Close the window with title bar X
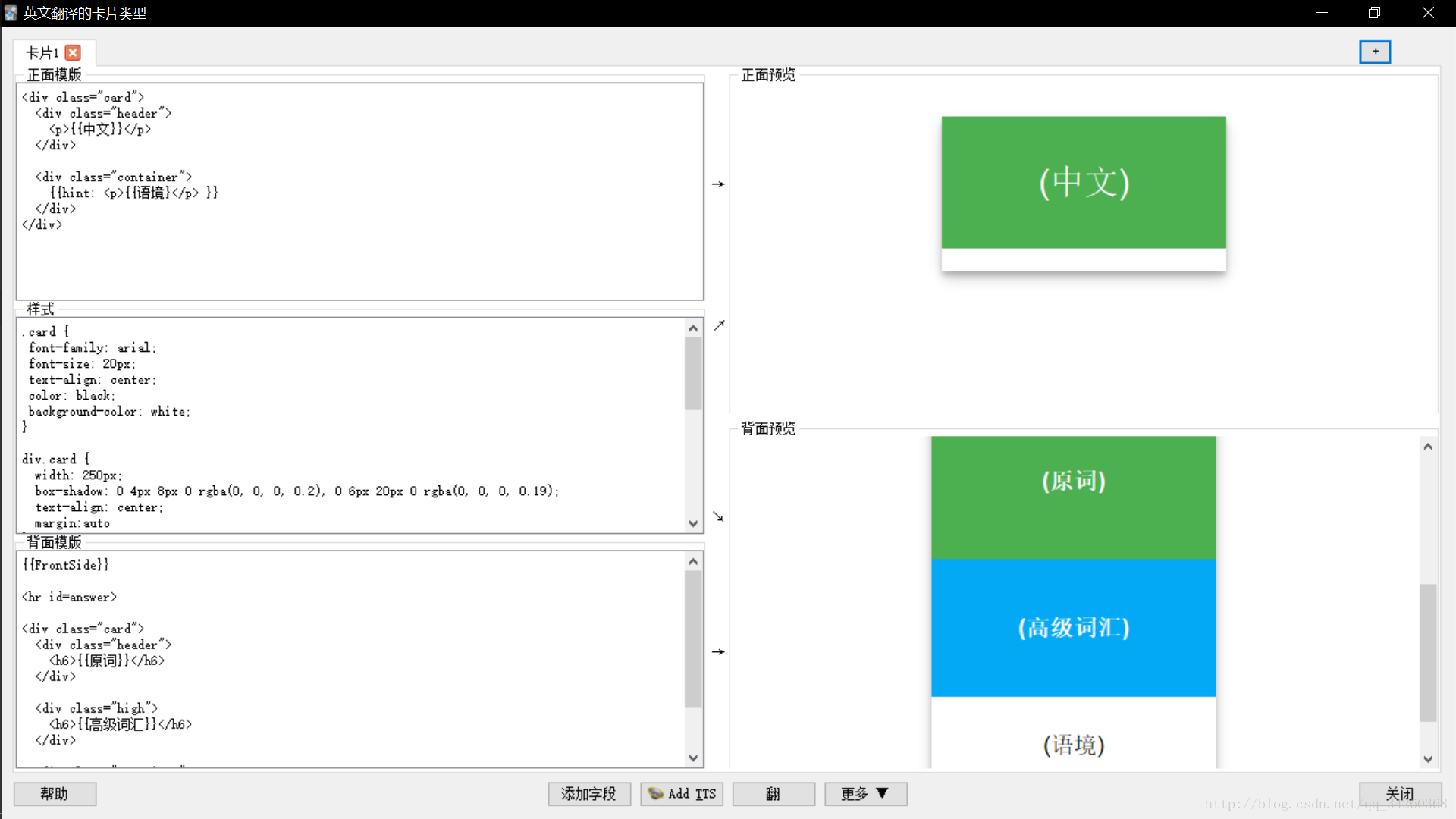Image resolution: width=1456 pixels, height=819 pixels. (1428, 13)
